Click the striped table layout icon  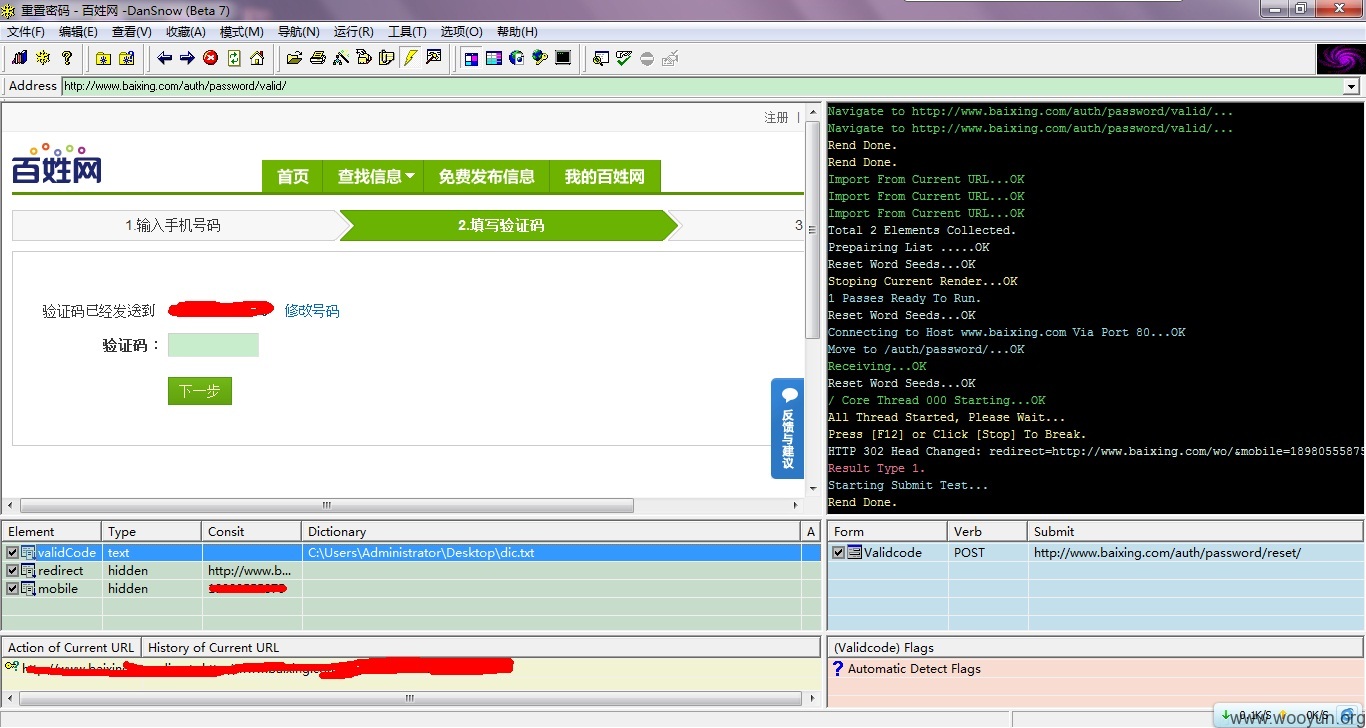[494, 58]
